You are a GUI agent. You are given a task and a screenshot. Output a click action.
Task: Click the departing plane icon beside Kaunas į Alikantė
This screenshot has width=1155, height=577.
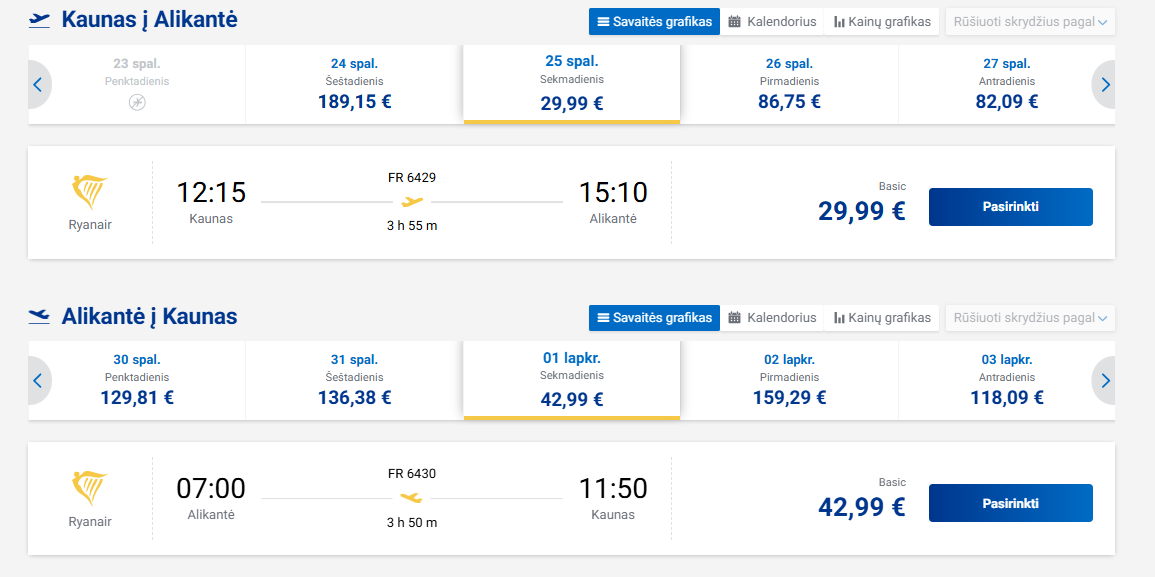click(x=39, y=20)
